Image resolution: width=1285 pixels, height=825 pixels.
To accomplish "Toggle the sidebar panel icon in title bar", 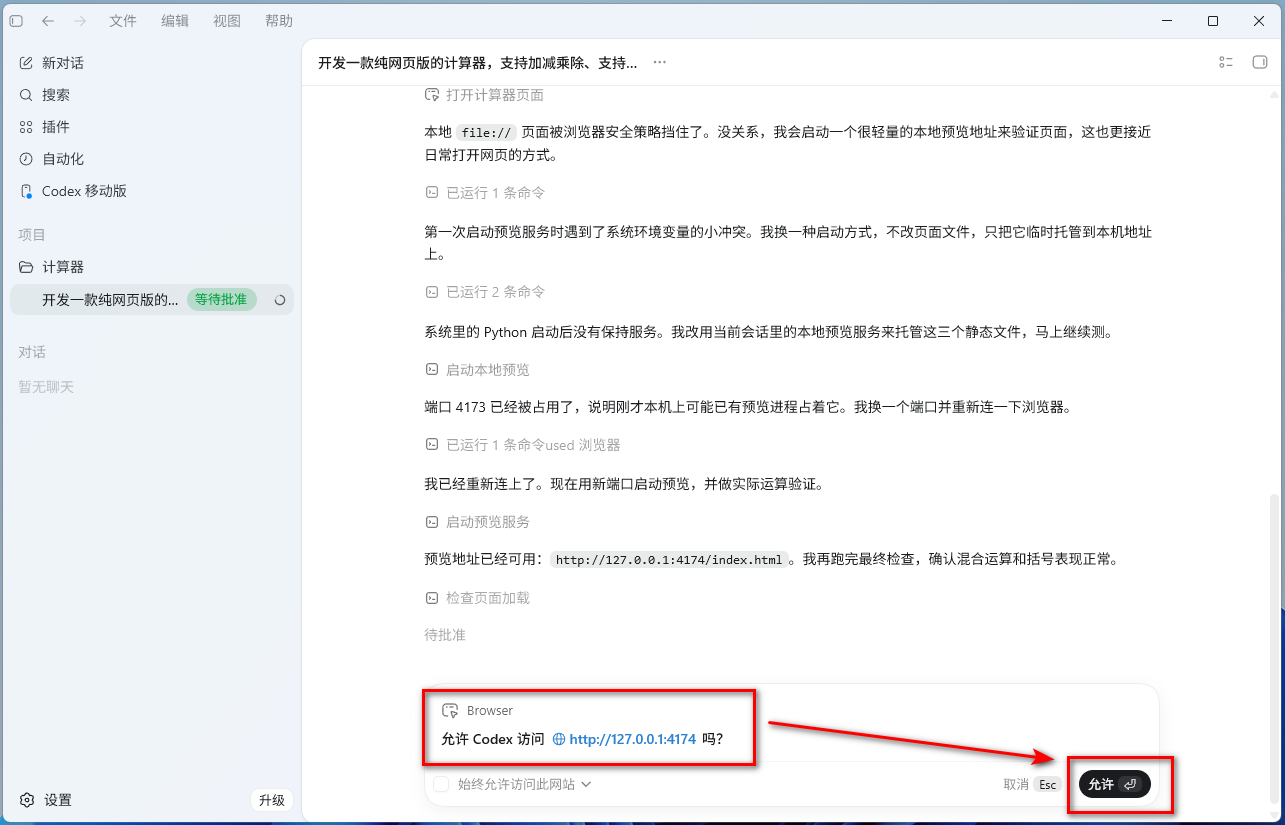I will pos(16,21).
